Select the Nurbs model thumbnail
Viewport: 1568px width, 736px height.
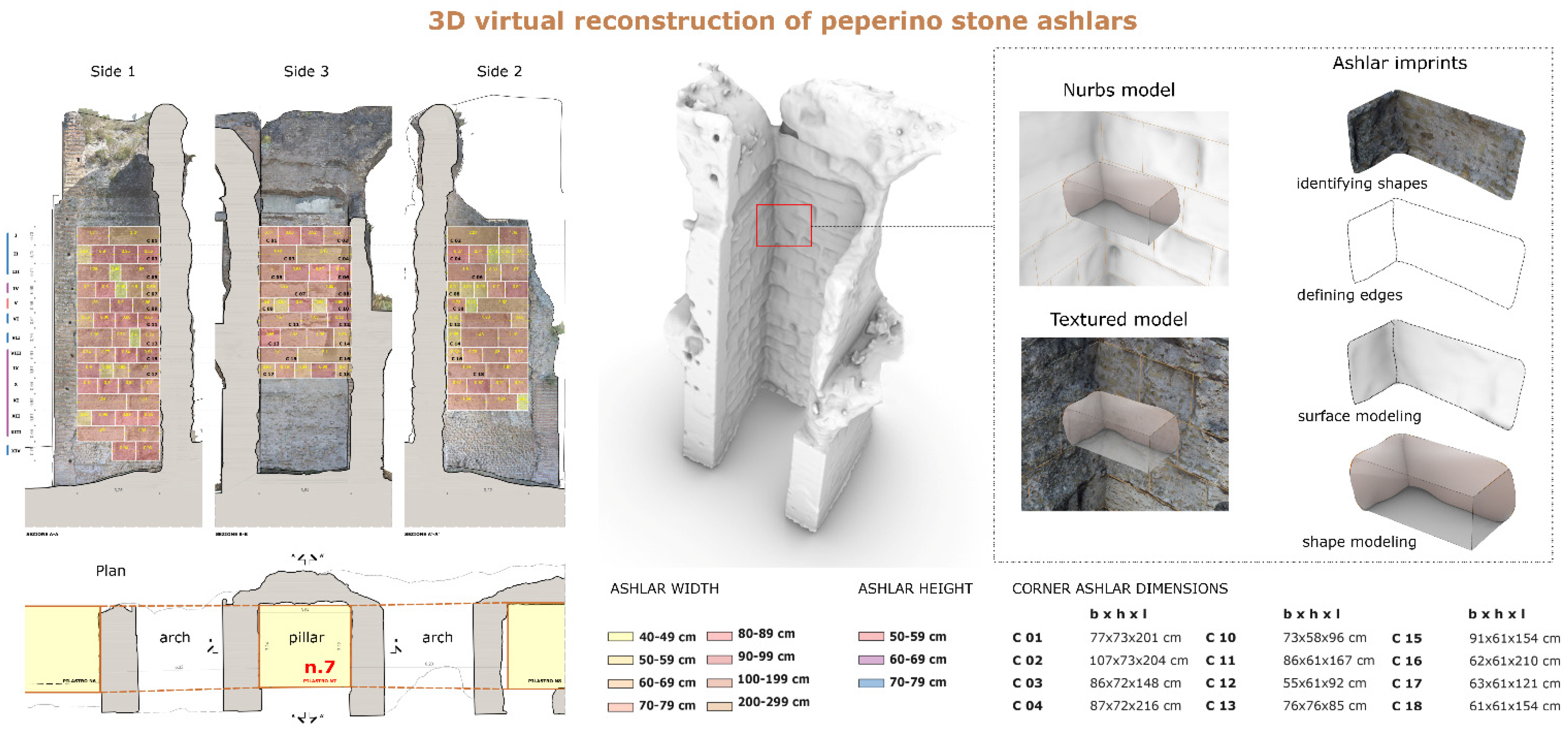1124,199
